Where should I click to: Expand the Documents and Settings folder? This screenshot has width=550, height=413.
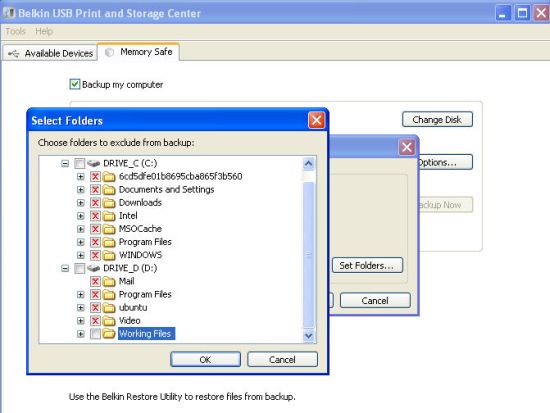point(81,190)
